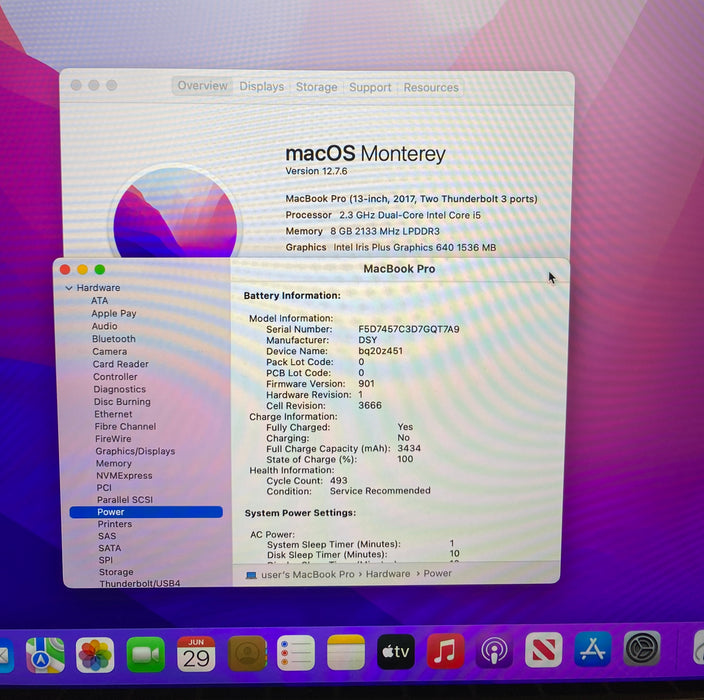
Task: Zoom System Information with green button
Action: [x=100, y=269]
